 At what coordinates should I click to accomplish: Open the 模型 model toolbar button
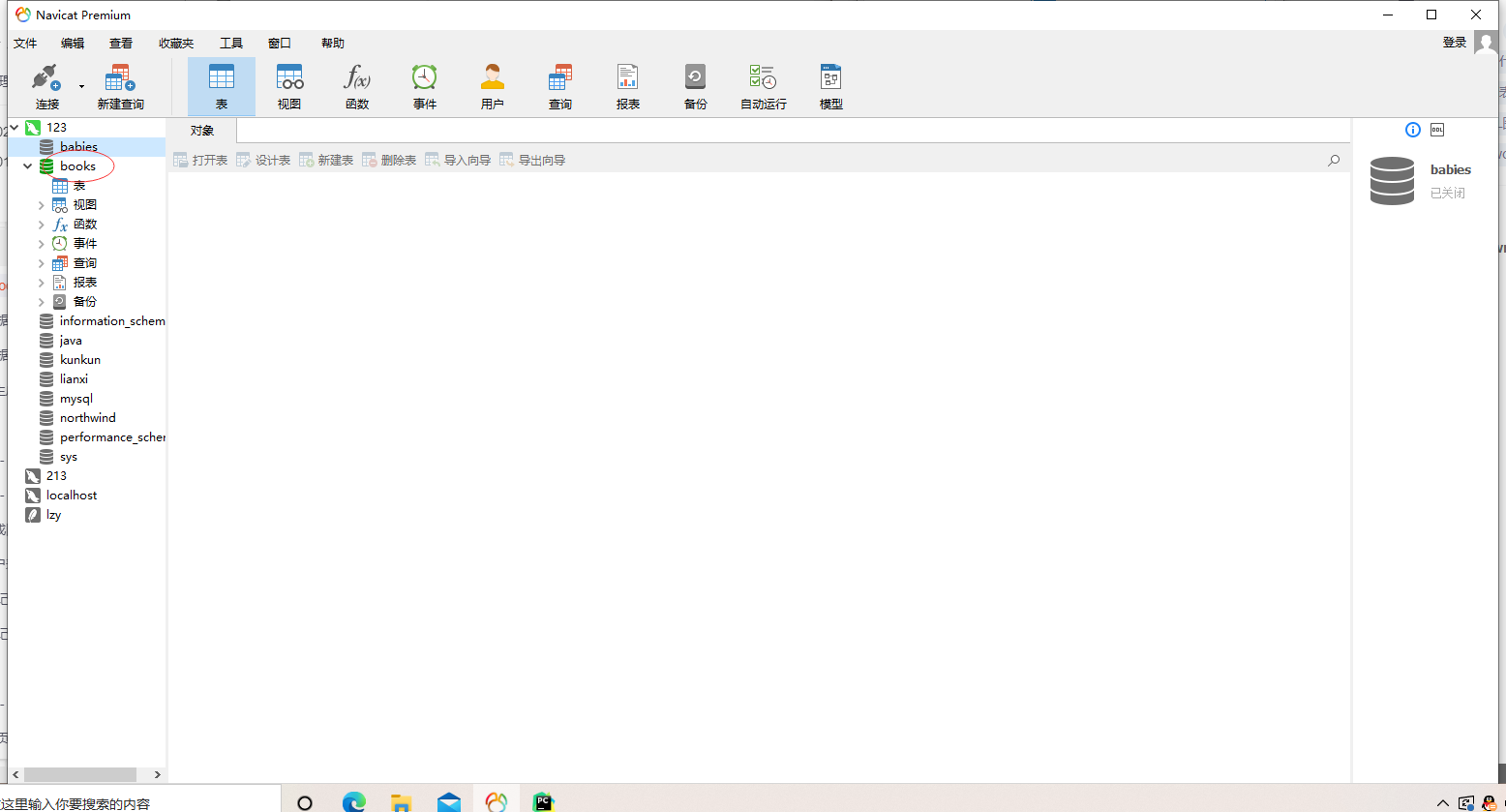coord(831,87)
